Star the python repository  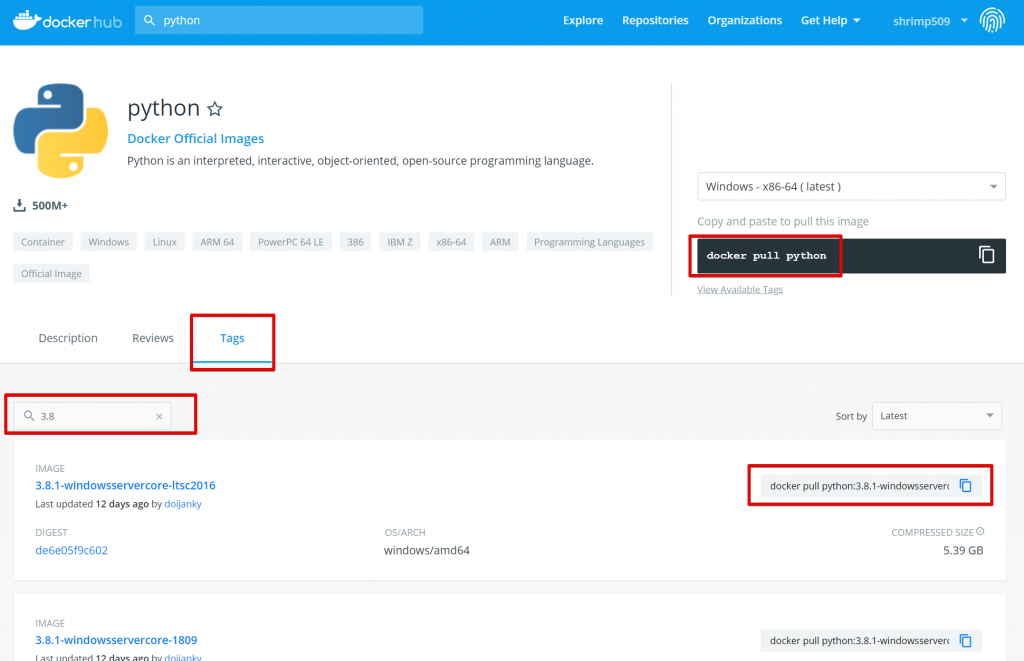(215, 109)
